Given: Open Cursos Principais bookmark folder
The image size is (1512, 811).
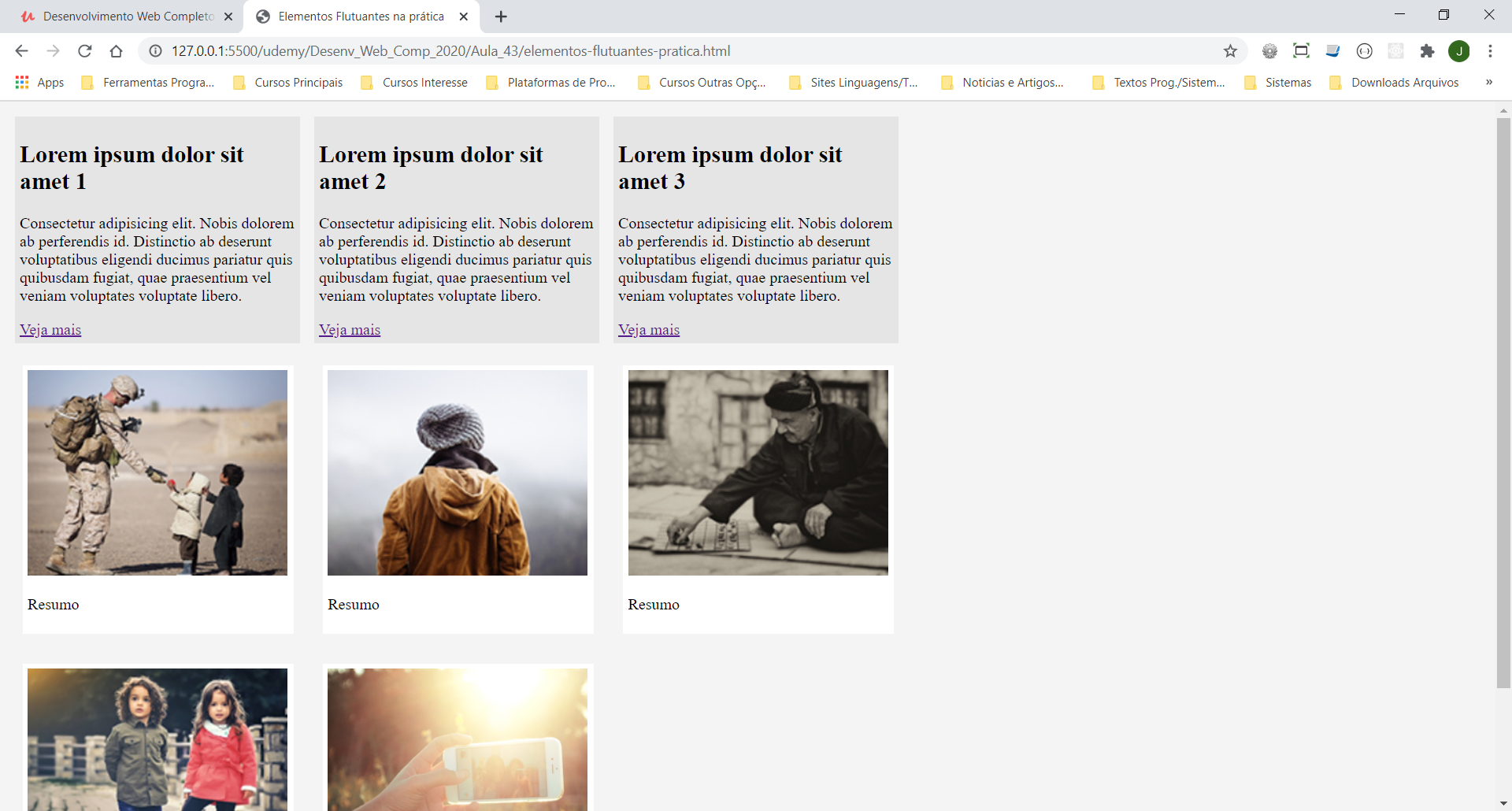Looking at the screenshot, I should click(x=288, y=83).
